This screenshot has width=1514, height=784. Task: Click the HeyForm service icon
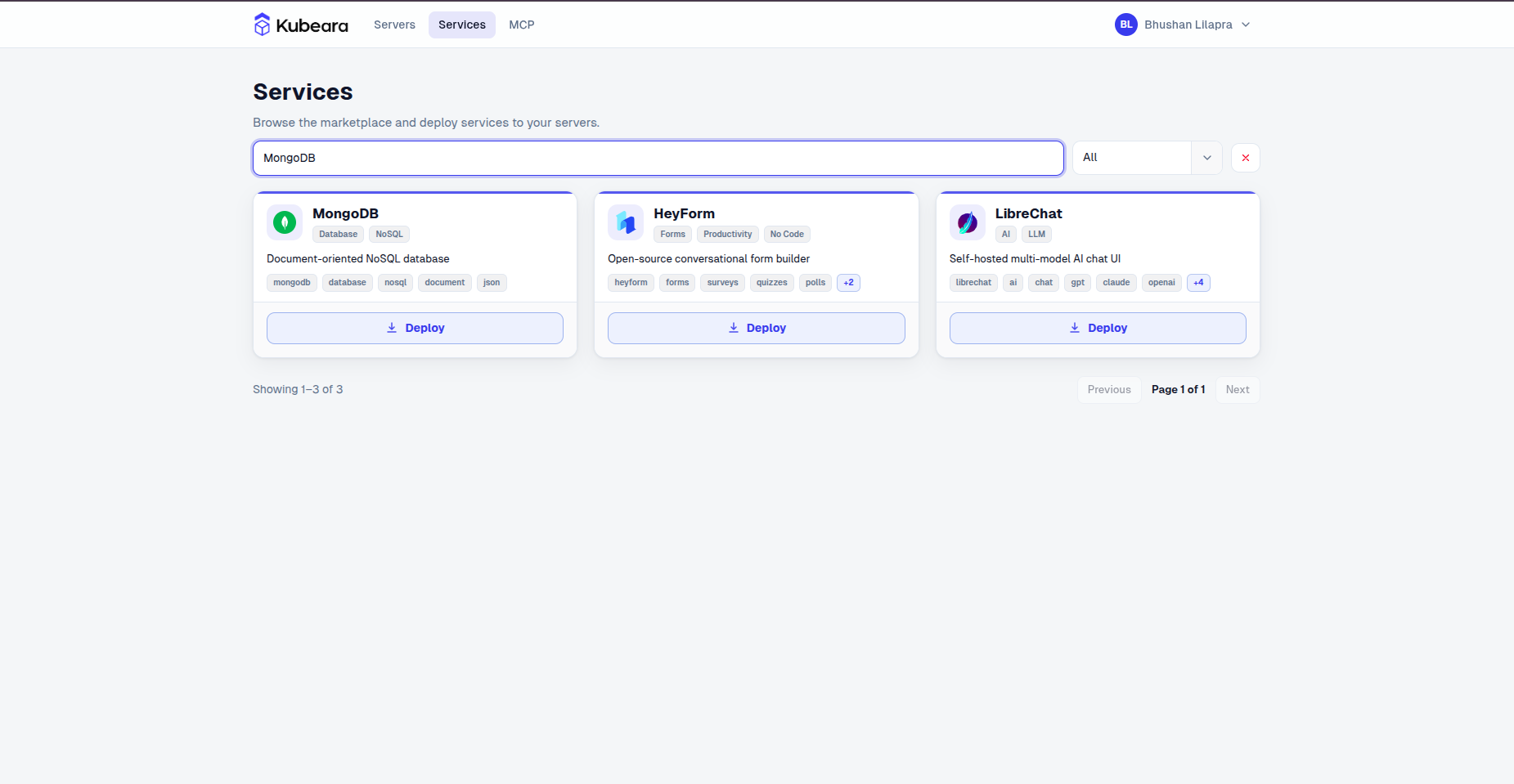(x=626, y=222)
